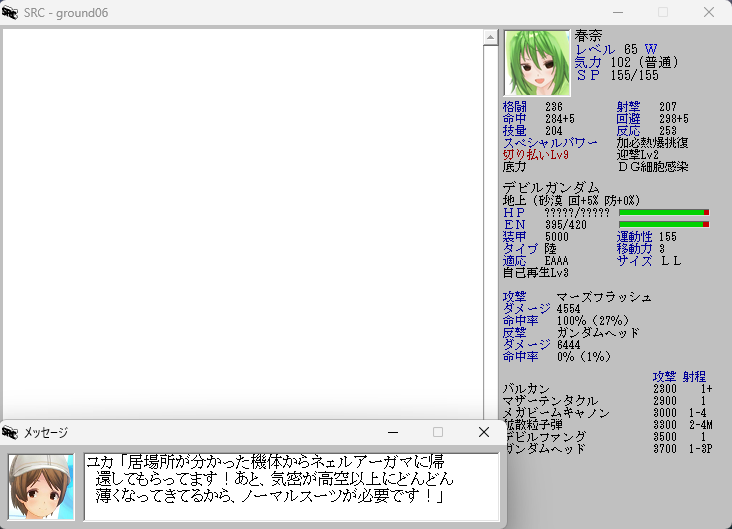Image resolution: width=732 pixels, height=529 pixels.
Task: Click the ＤＧ細胞感染 skill
Action: point(652,167)
